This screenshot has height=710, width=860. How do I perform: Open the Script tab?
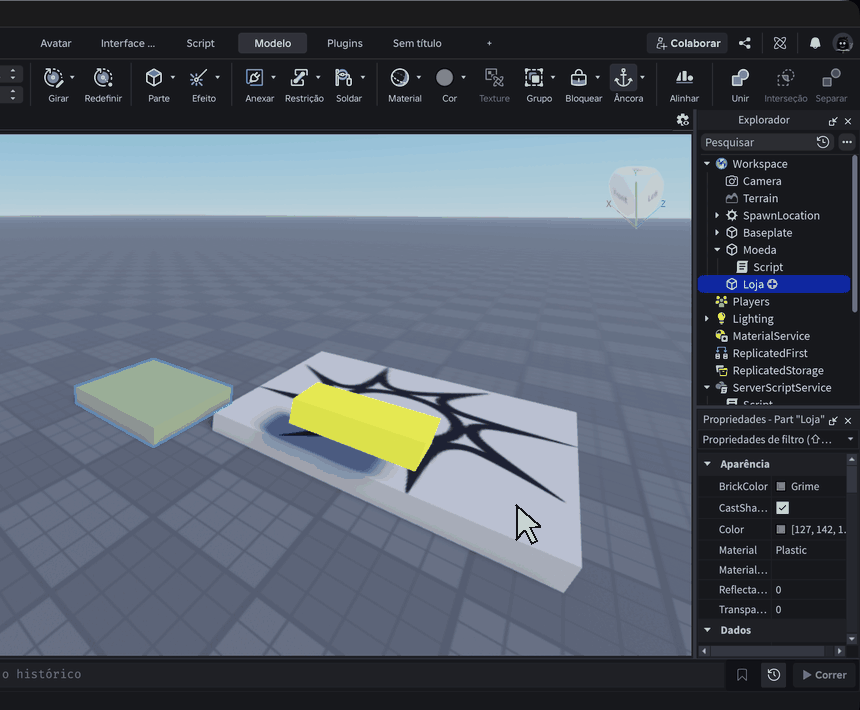pyautogui.click(x=200, y=43)
